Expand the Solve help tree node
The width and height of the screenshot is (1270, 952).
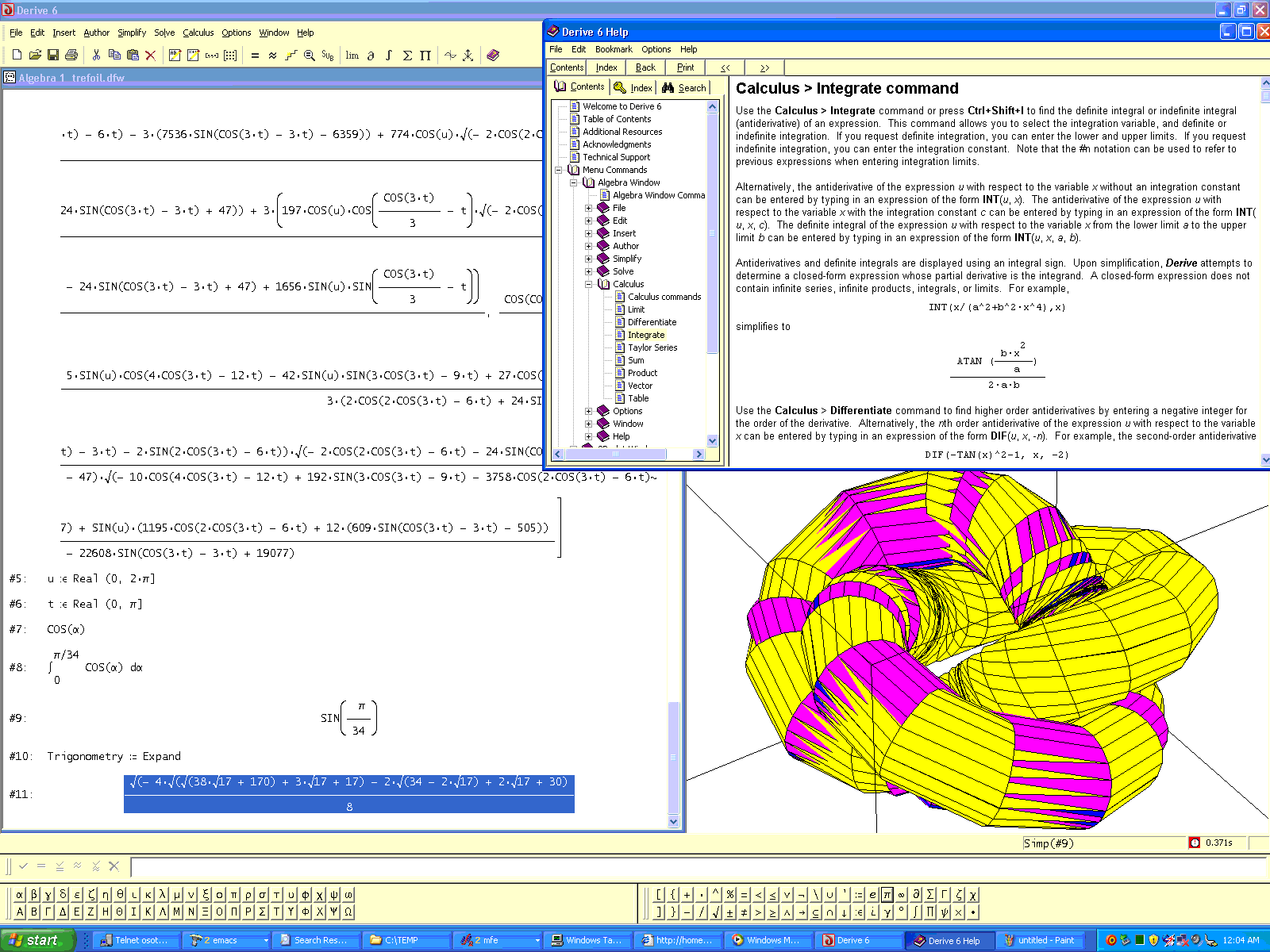(x=589, y=271)
